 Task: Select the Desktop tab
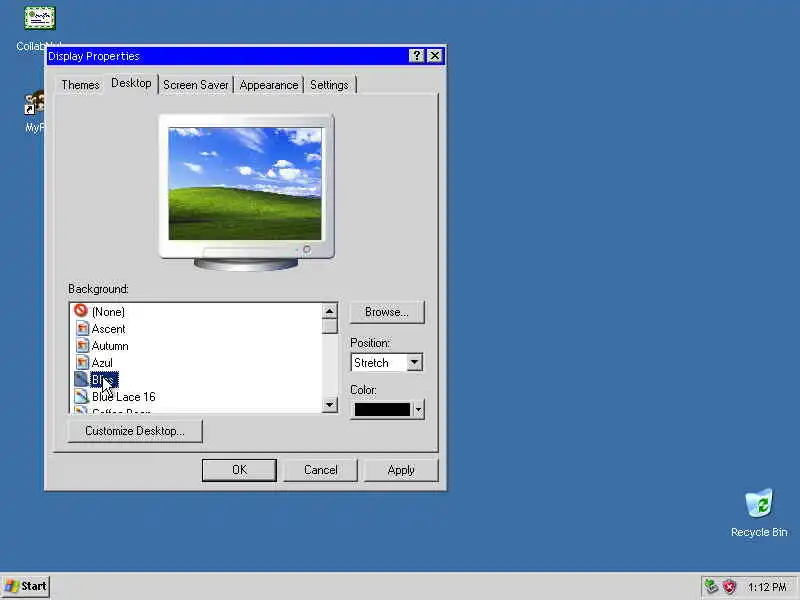point(131,83)
